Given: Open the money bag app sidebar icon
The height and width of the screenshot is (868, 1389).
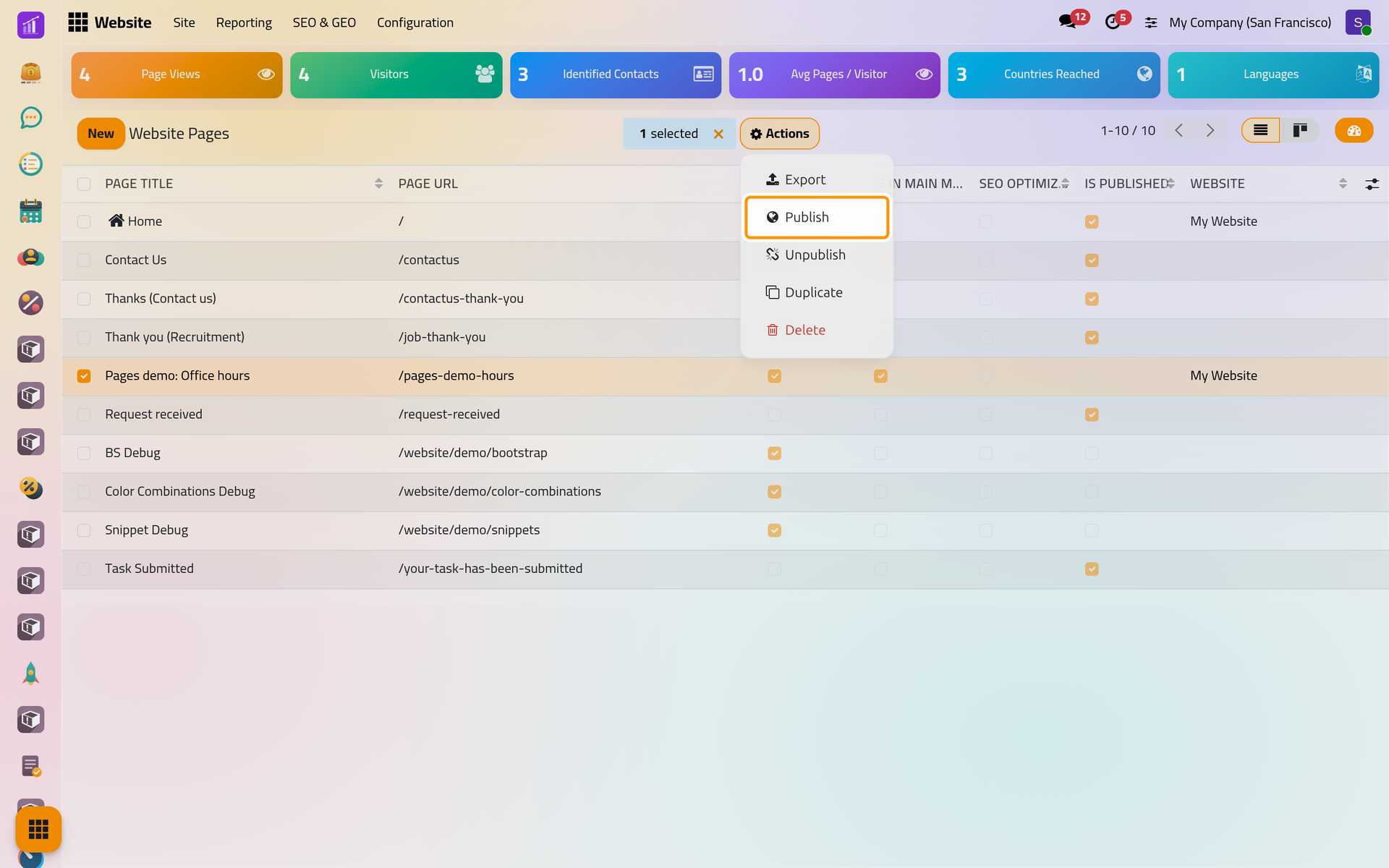Looking at the screenshot, I should tap(30, 72).
